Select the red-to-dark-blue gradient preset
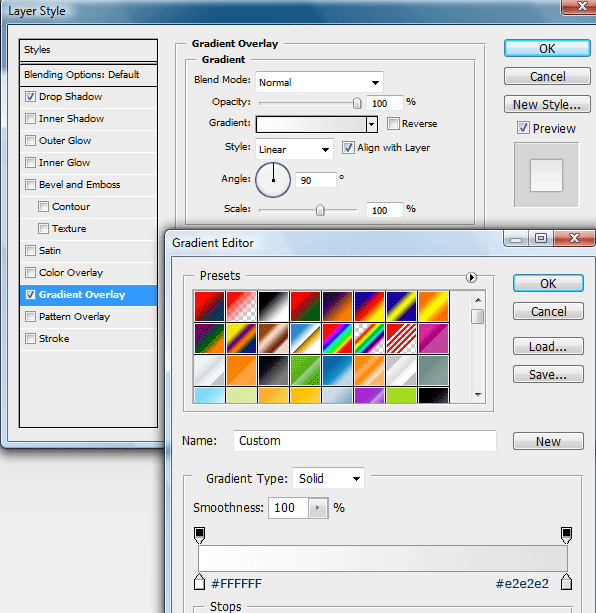 [209, 306]
